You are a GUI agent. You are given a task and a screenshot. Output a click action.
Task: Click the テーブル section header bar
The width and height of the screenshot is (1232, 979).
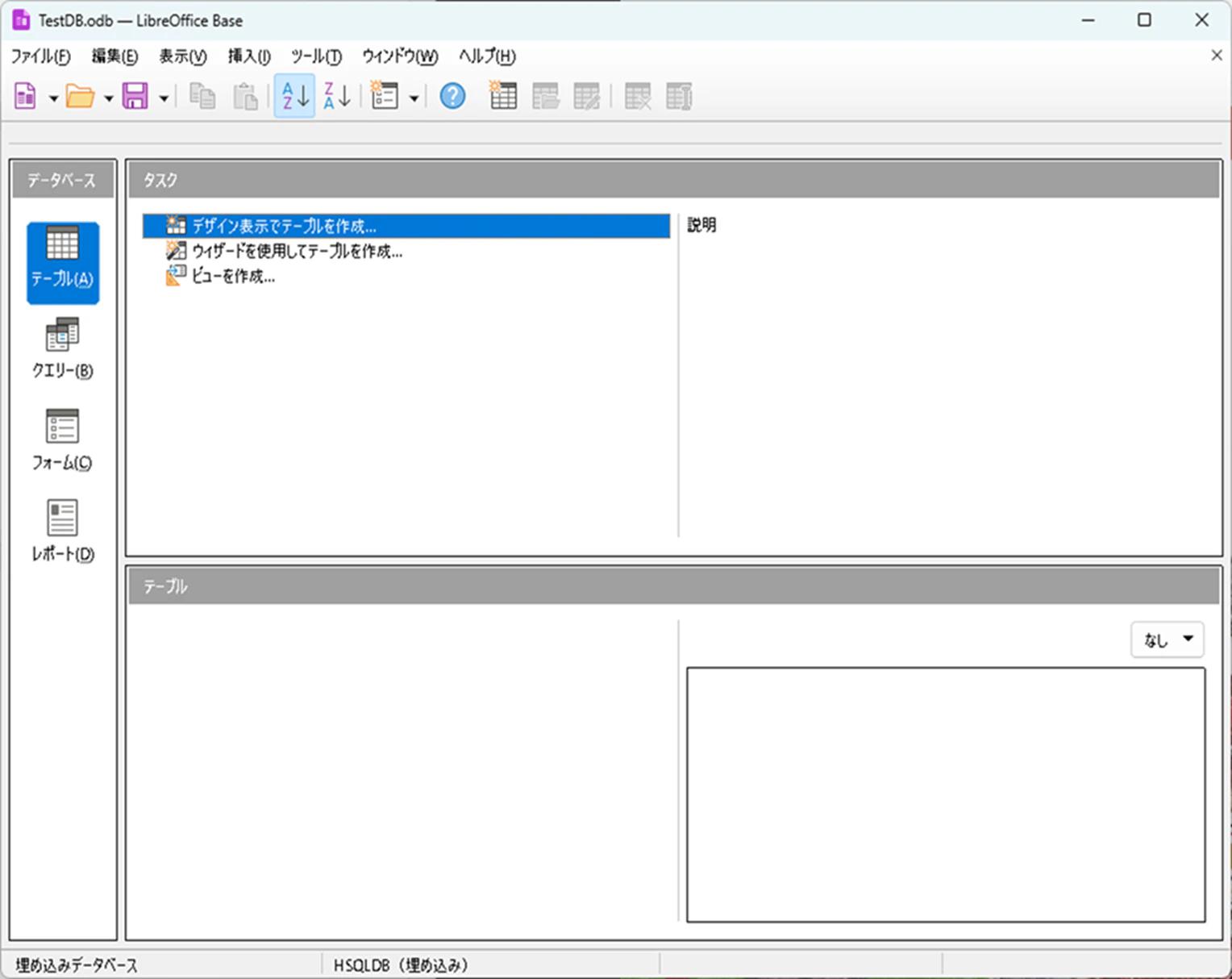673,586
